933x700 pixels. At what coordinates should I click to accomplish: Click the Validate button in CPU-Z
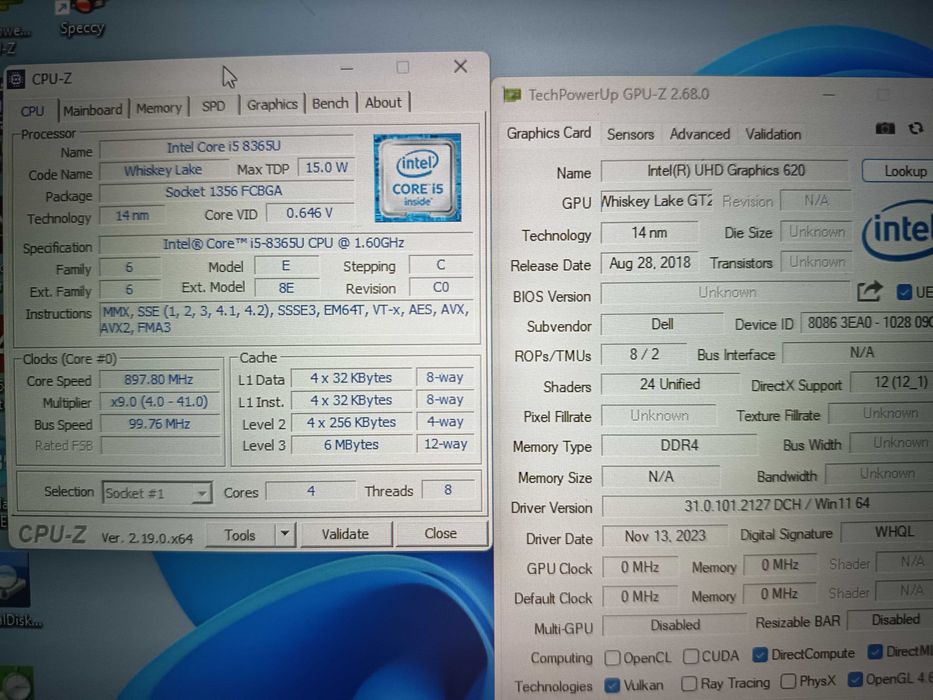click(x=345, y=534)
